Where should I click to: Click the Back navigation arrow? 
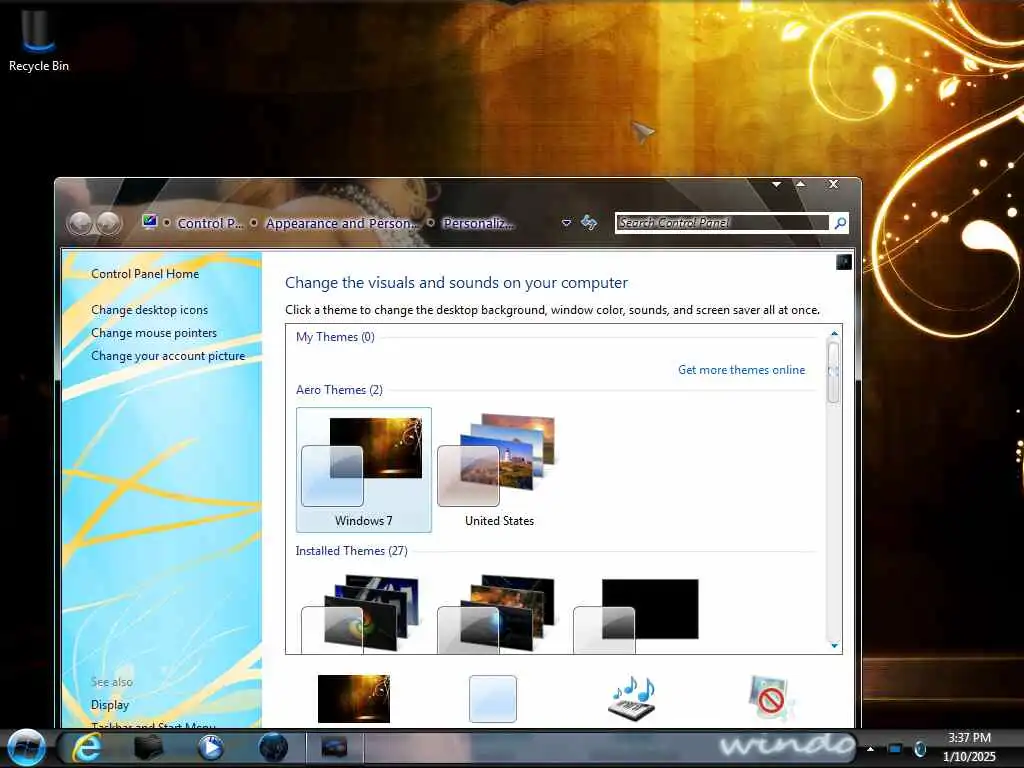(x=80, y=223)
